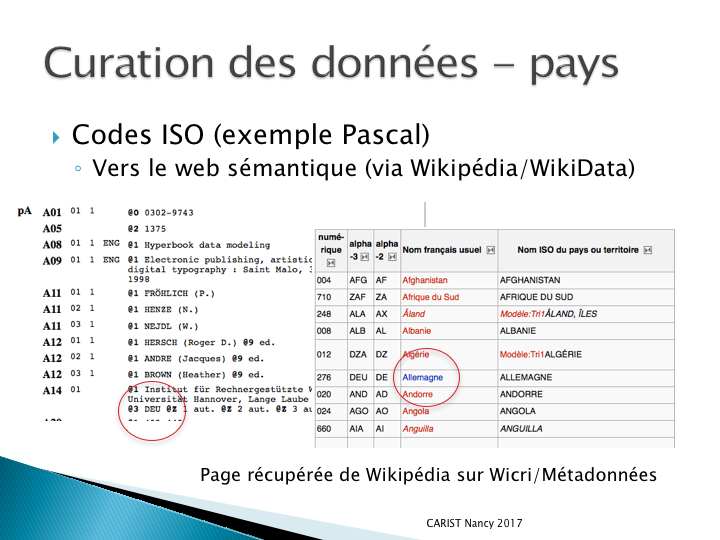Click author line HENZE (N.)

coord(171,310)
